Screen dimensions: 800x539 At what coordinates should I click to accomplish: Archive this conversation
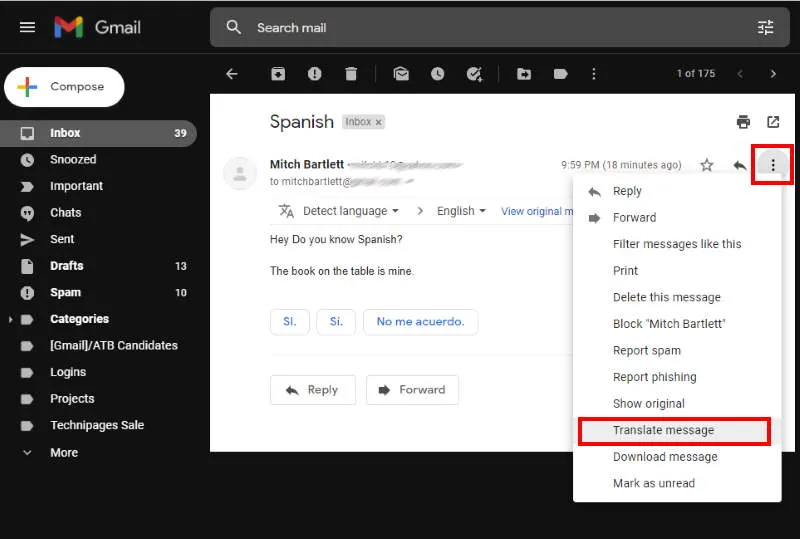[278, 74]
